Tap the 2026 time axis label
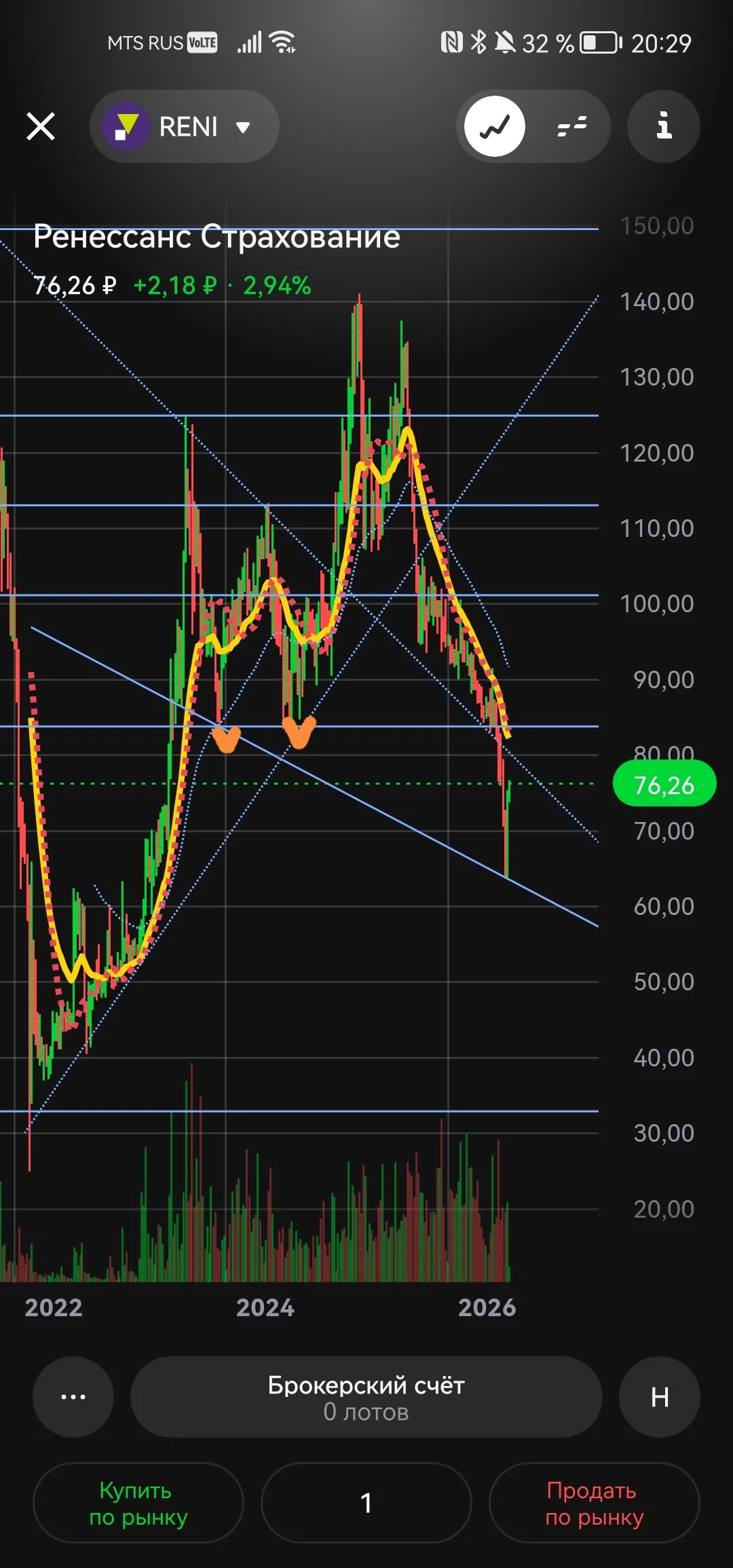733x1568 pixels. pos(487,1307)
